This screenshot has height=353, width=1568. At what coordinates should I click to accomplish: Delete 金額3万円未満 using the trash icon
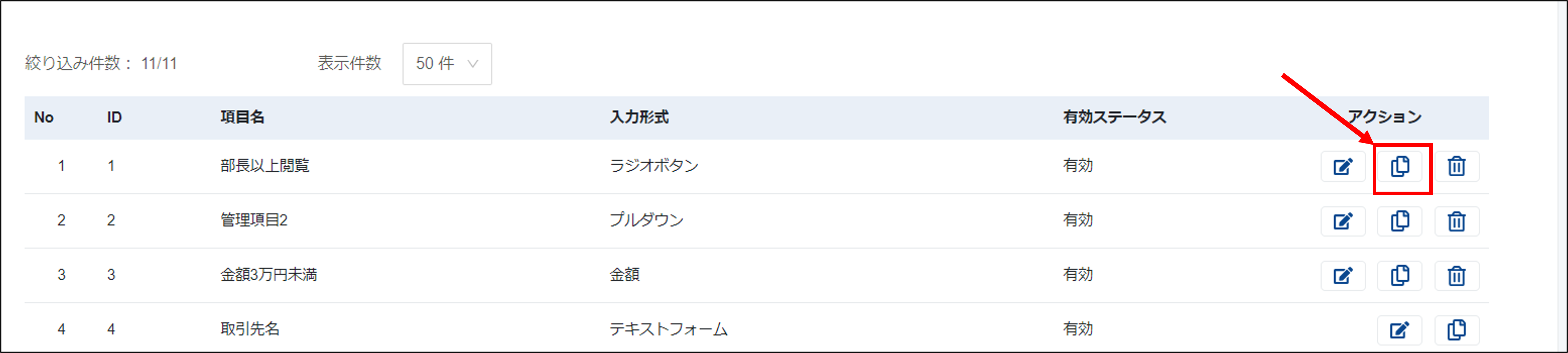1457,276
